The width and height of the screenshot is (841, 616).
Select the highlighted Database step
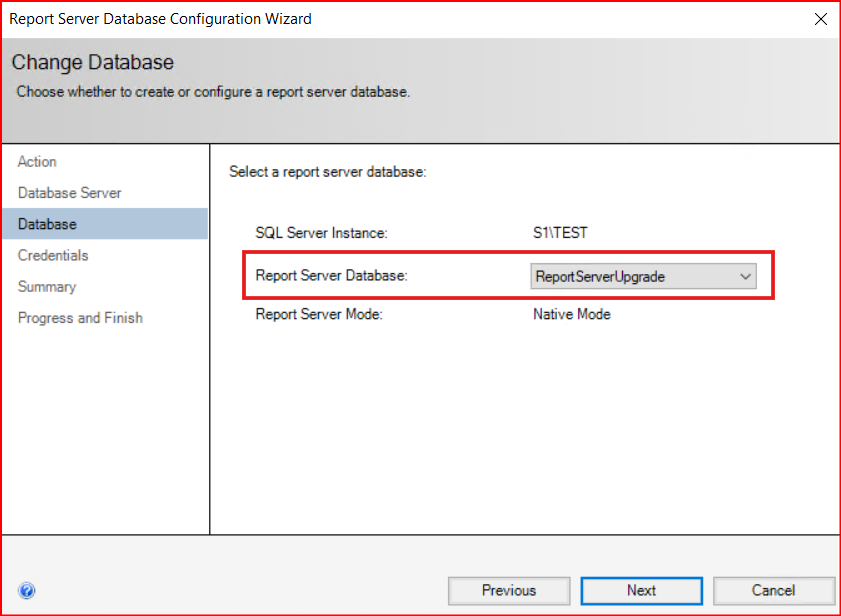pyautogui.click(x=47, y=224)
